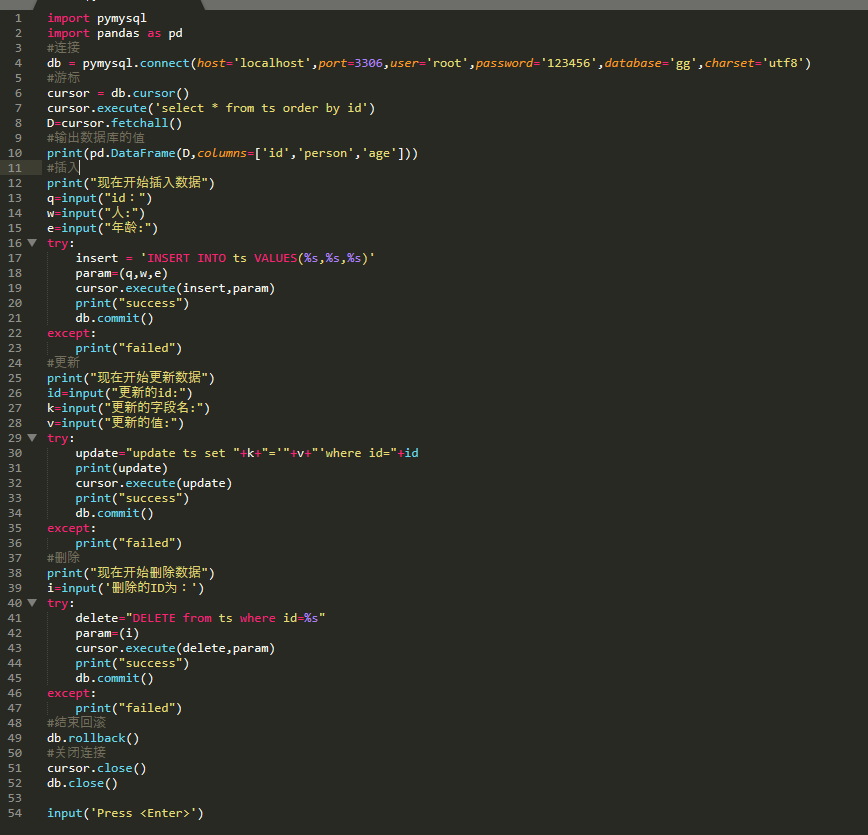Click 'param=(q,w,e)' line
The width and height of the screenshot is (868, 835).
[x=122, y=273]
